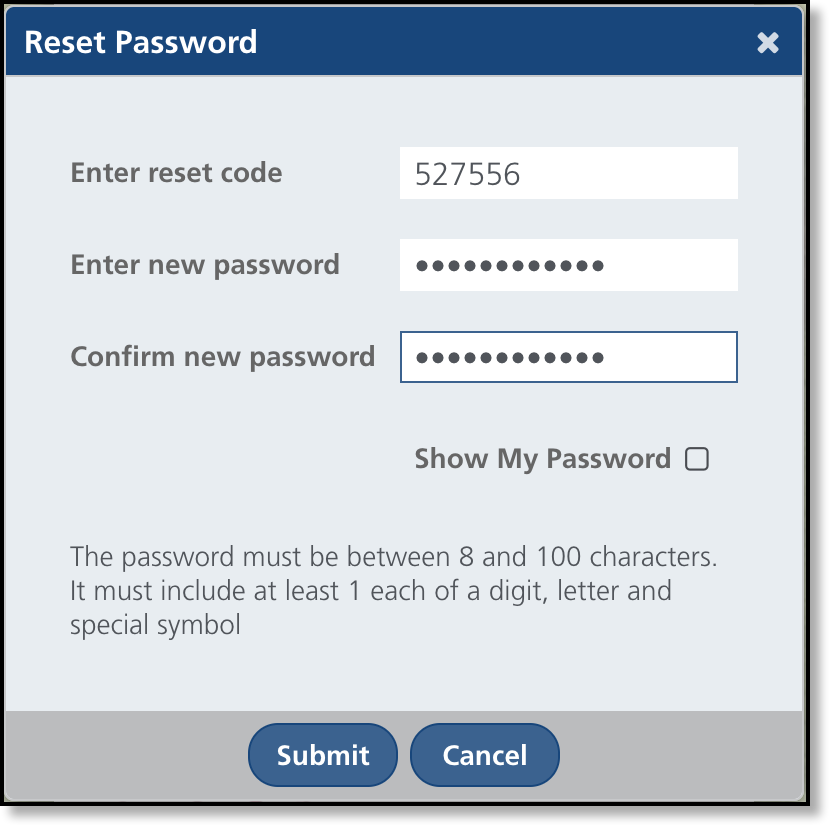Click the 'Enter reset code' label

pyautogui.click(x=176, y=173)
